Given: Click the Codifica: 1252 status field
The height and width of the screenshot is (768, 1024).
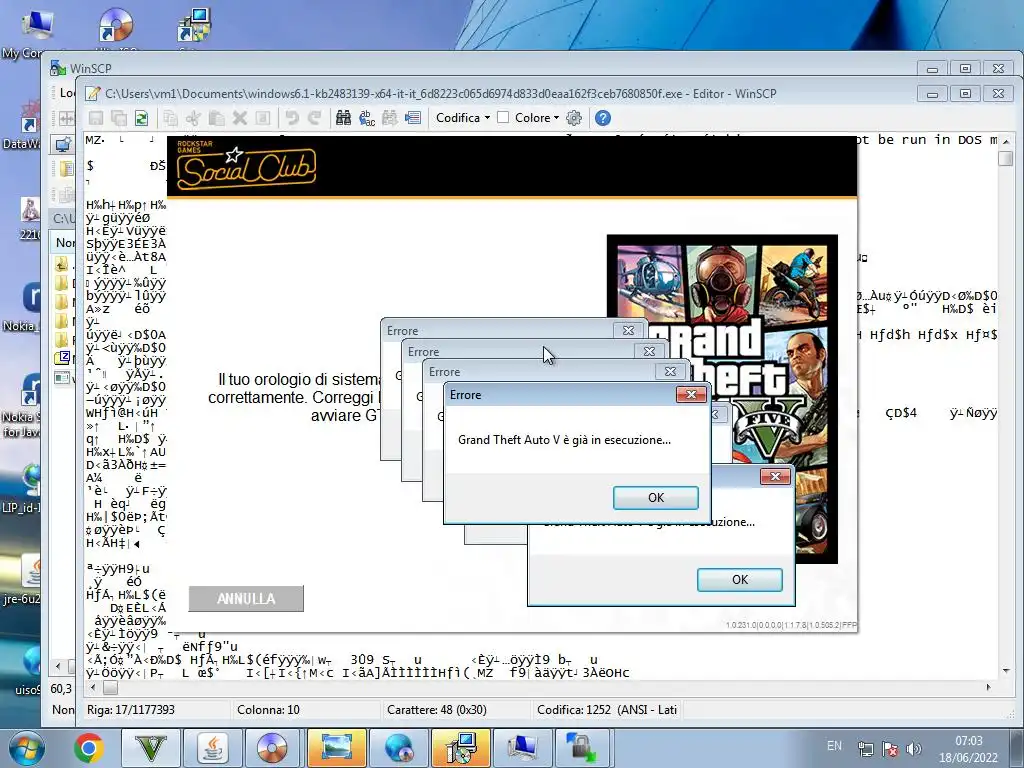Looking at the screenshot, I should coord(607,710).
